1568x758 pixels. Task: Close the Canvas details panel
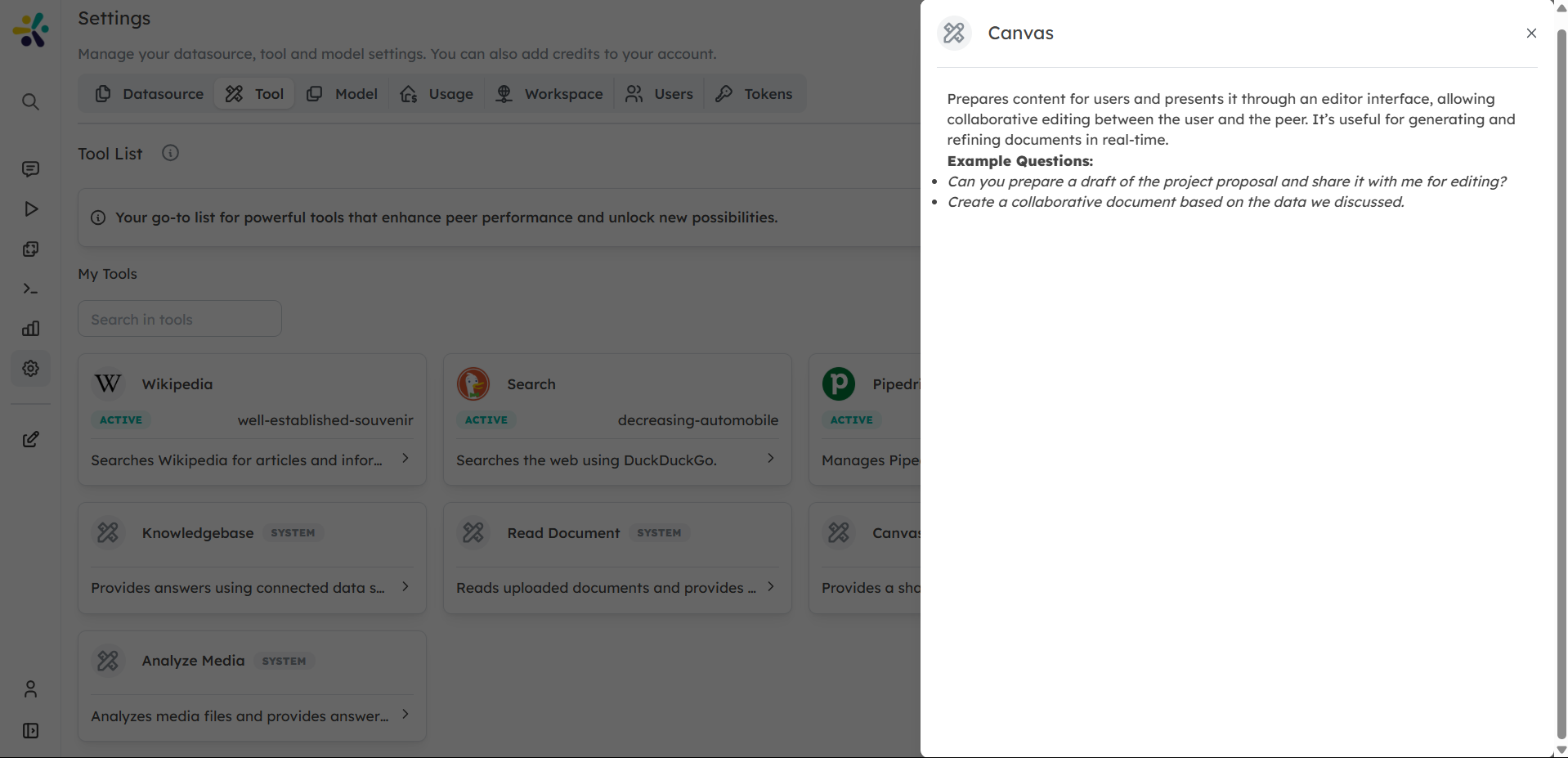pos(1531,34)
